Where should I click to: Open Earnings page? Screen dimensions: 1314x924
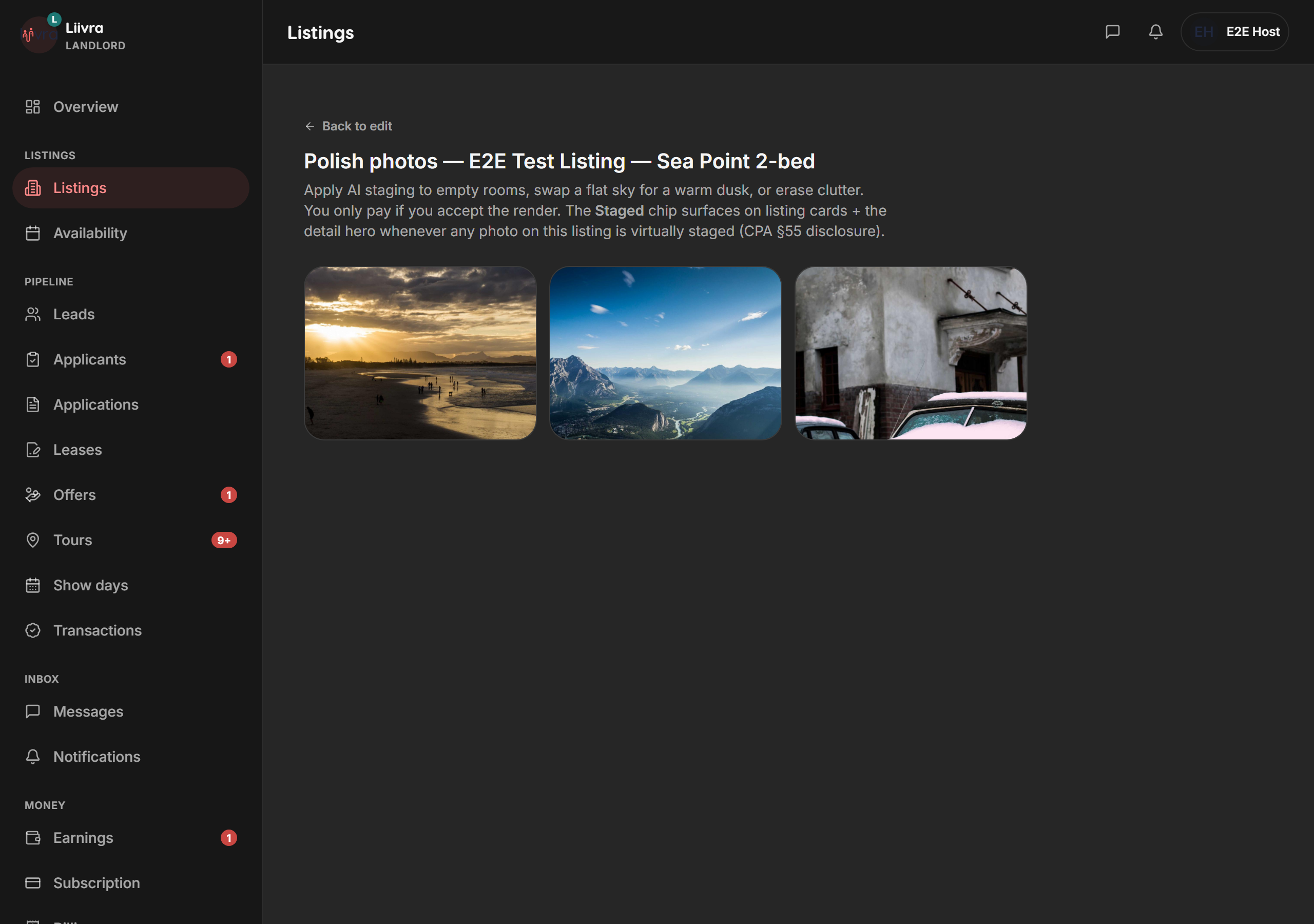pos(130,838)
